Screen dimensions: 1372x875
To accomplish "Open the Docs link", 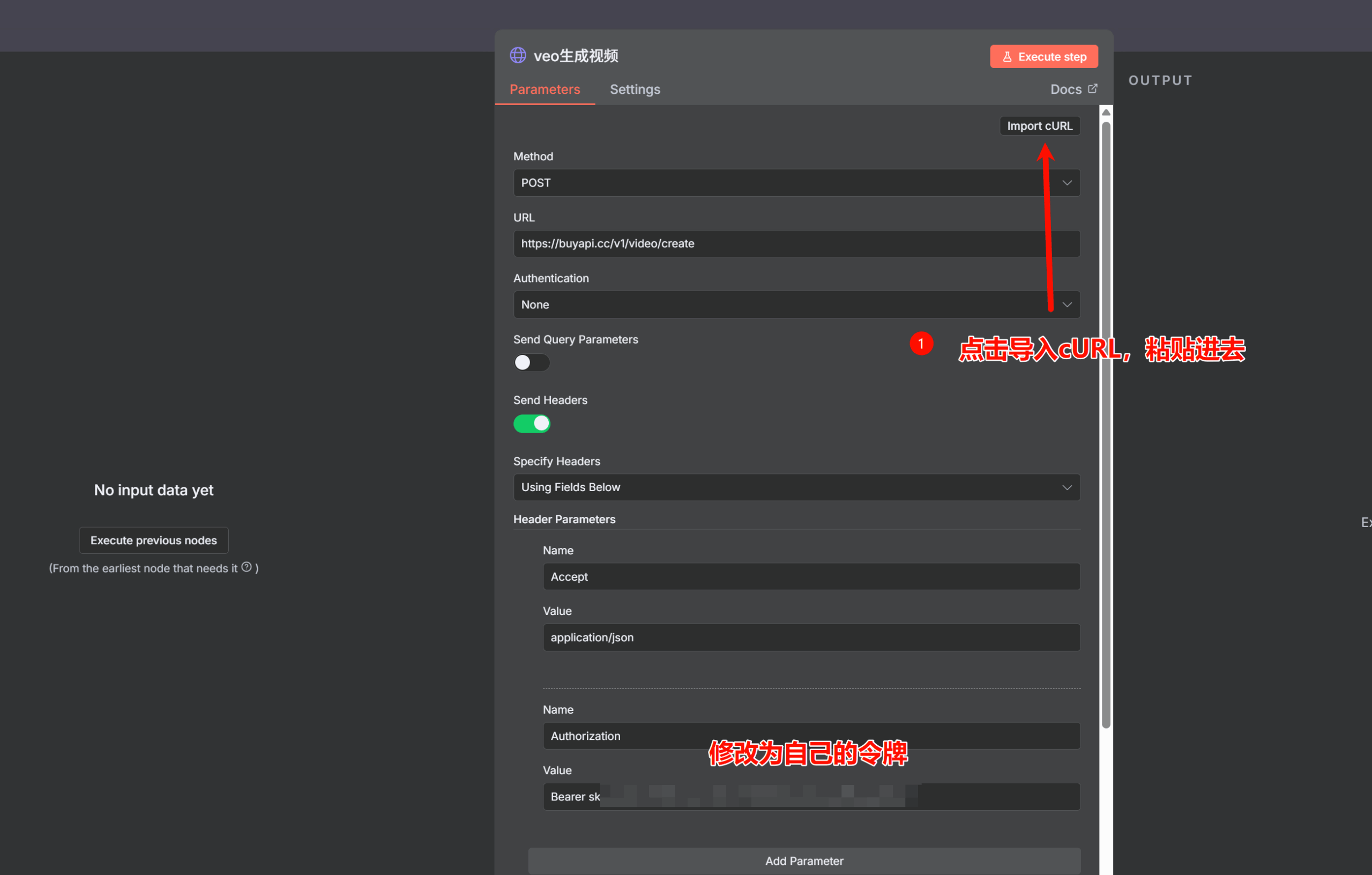I will tap(1065, 90).
